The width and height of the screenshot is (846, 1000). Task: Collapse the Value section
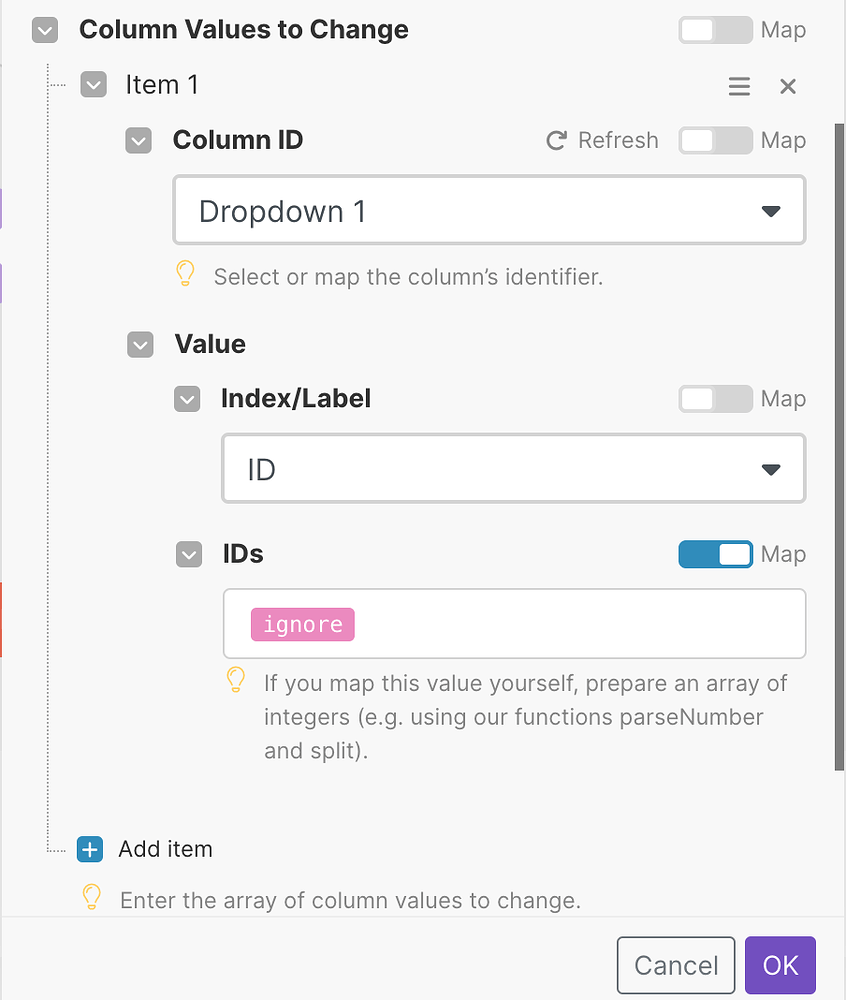point(140,344)
